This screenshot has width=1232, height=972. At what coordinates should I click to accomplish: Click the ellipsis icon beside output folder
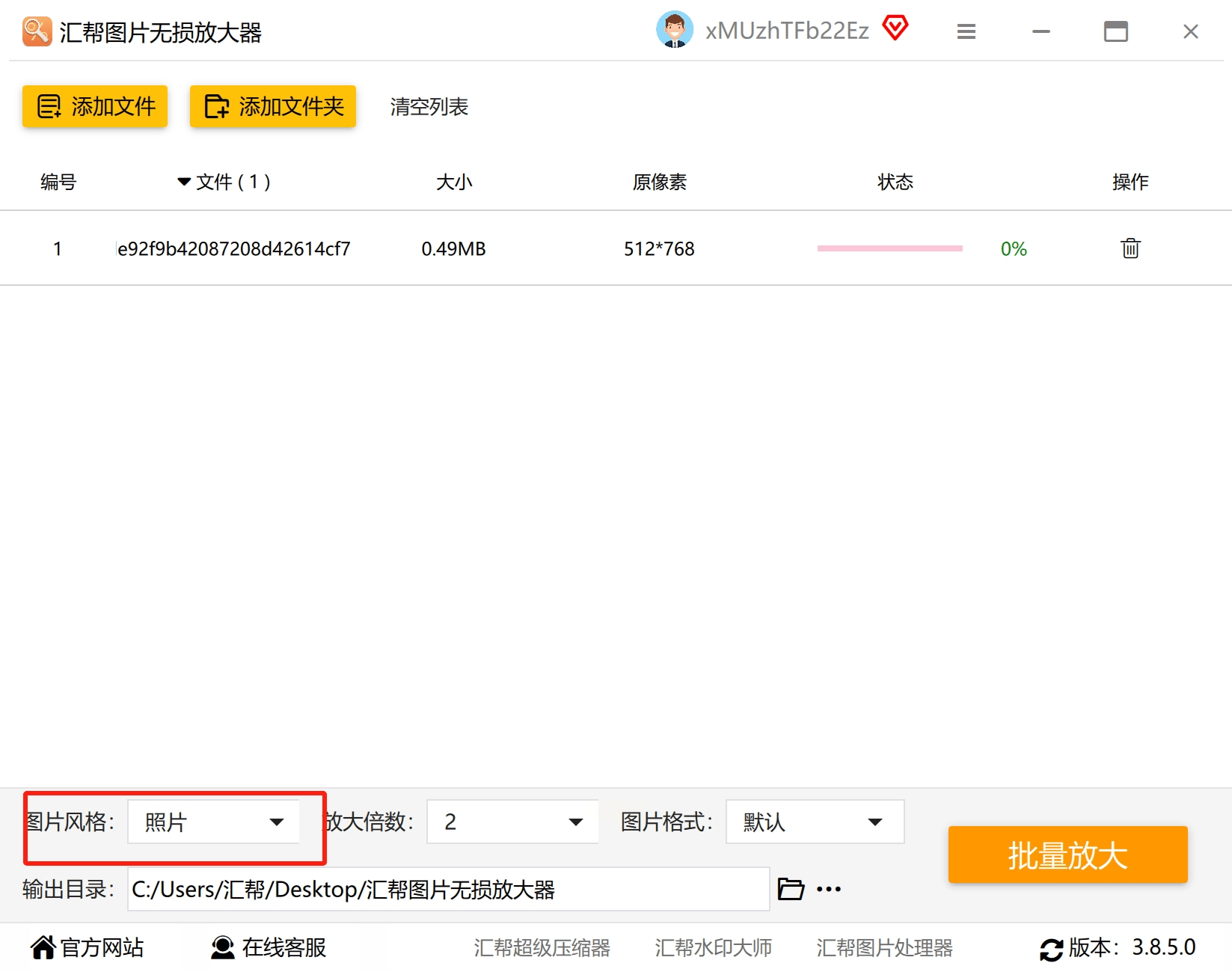pyautogui.click(x=827, y=888)
